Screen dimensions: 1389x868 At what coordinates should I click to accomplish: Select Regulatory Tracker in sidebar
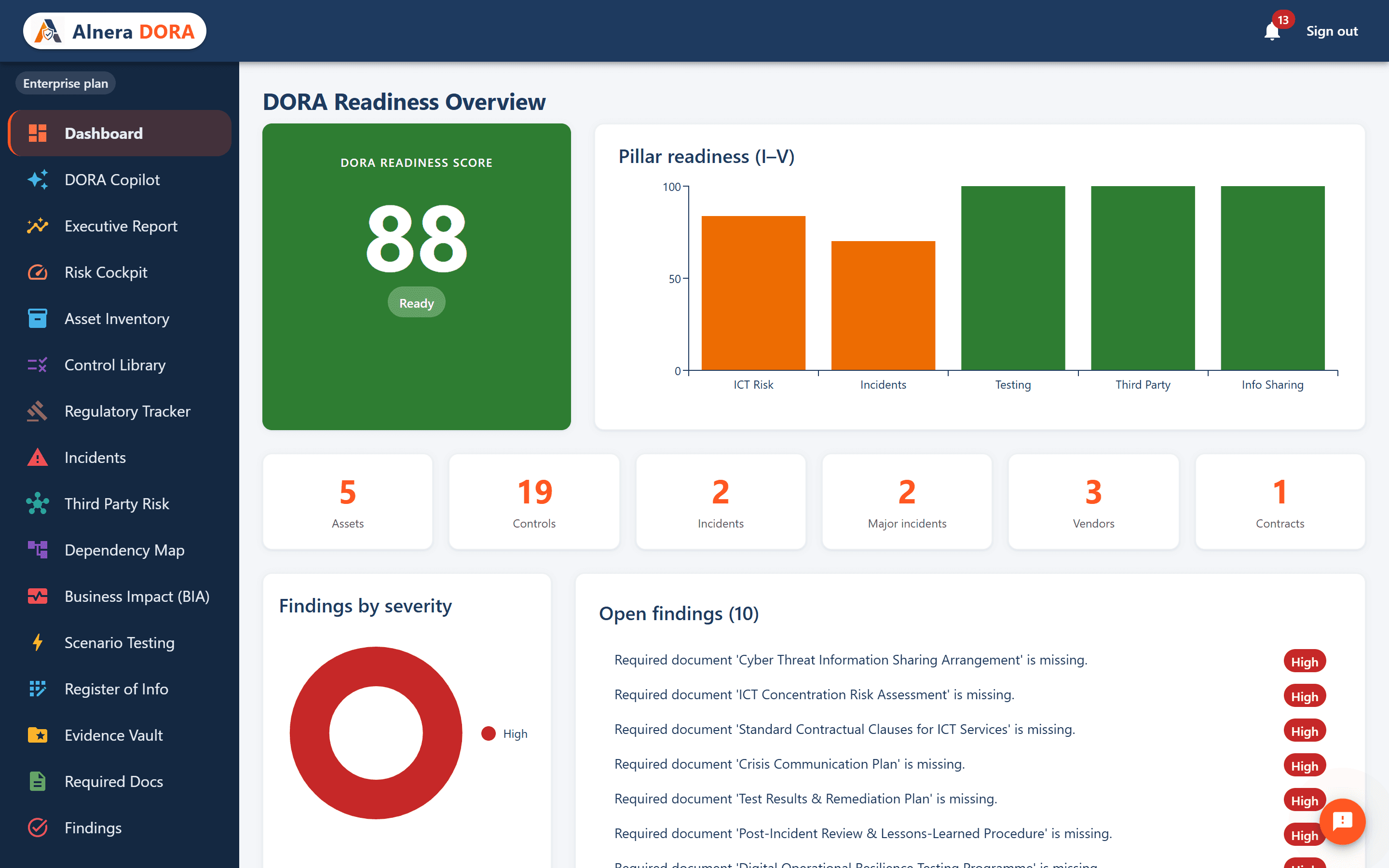[x=120, y=411]
